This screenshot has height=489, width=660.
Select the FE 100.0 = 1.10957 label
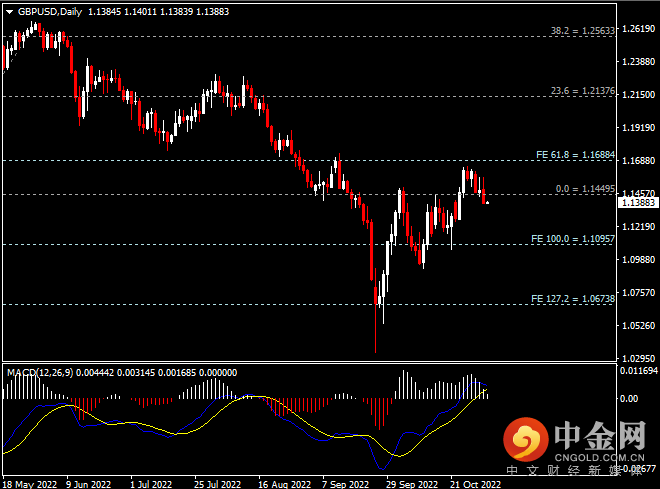573,239
